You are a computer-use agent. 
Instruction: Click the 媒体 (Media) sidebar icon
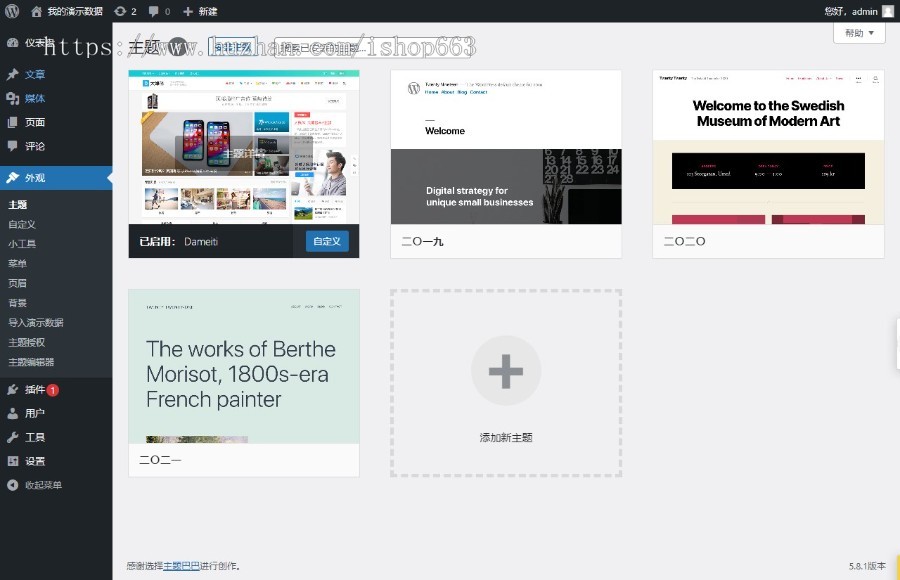click(x=12, y=98)
